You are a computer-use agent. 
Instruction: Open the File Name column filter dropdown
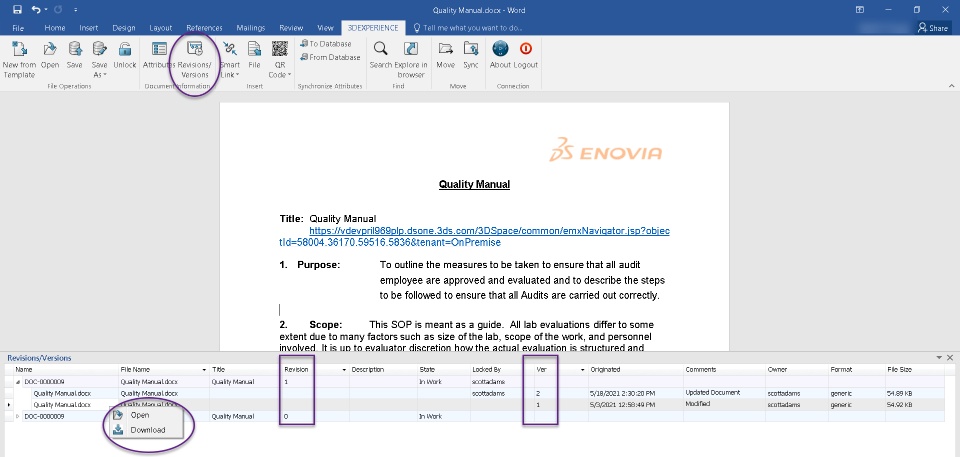point(204,370)
